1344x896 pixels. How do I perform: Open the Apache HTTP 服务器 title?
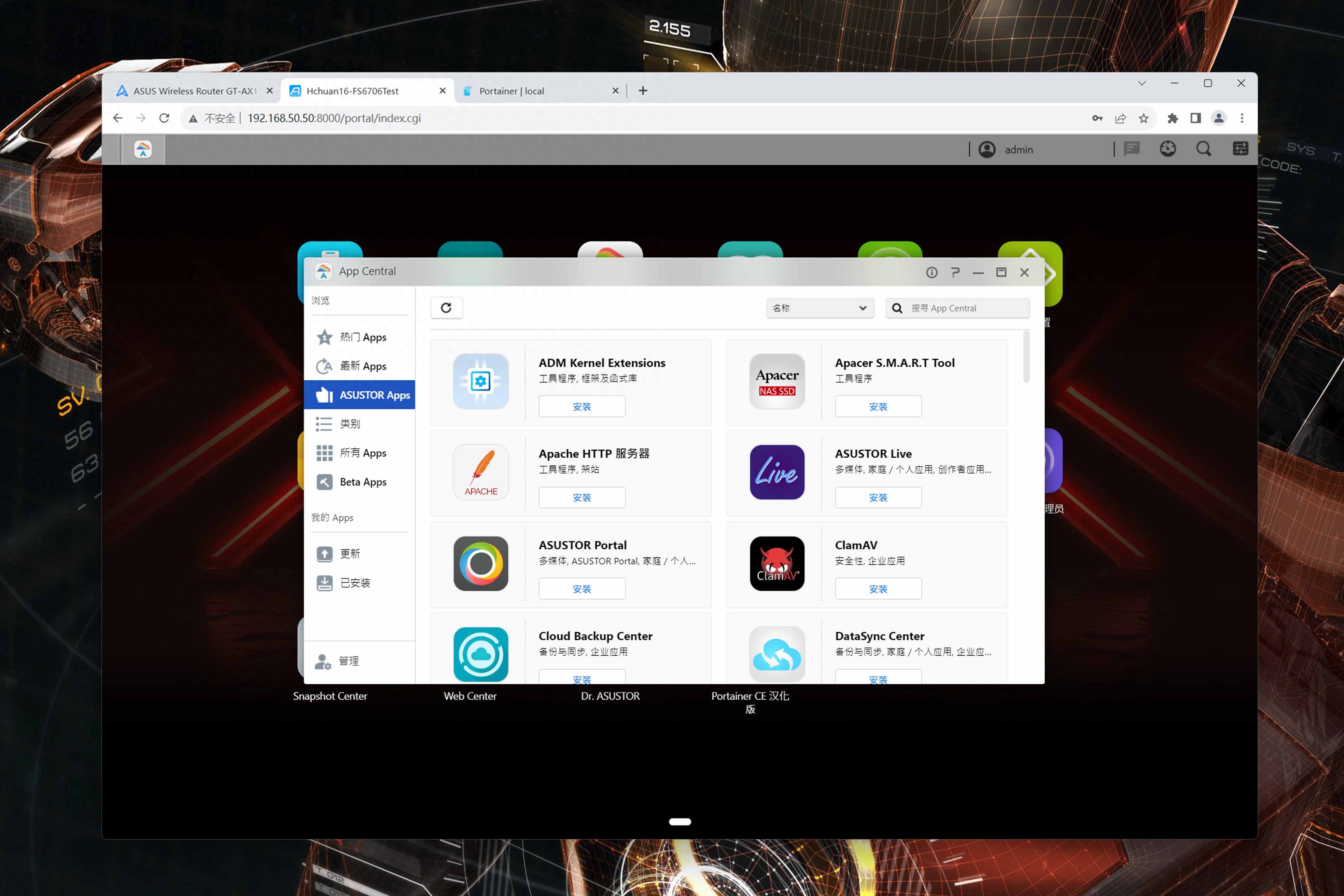click(594, 454)
